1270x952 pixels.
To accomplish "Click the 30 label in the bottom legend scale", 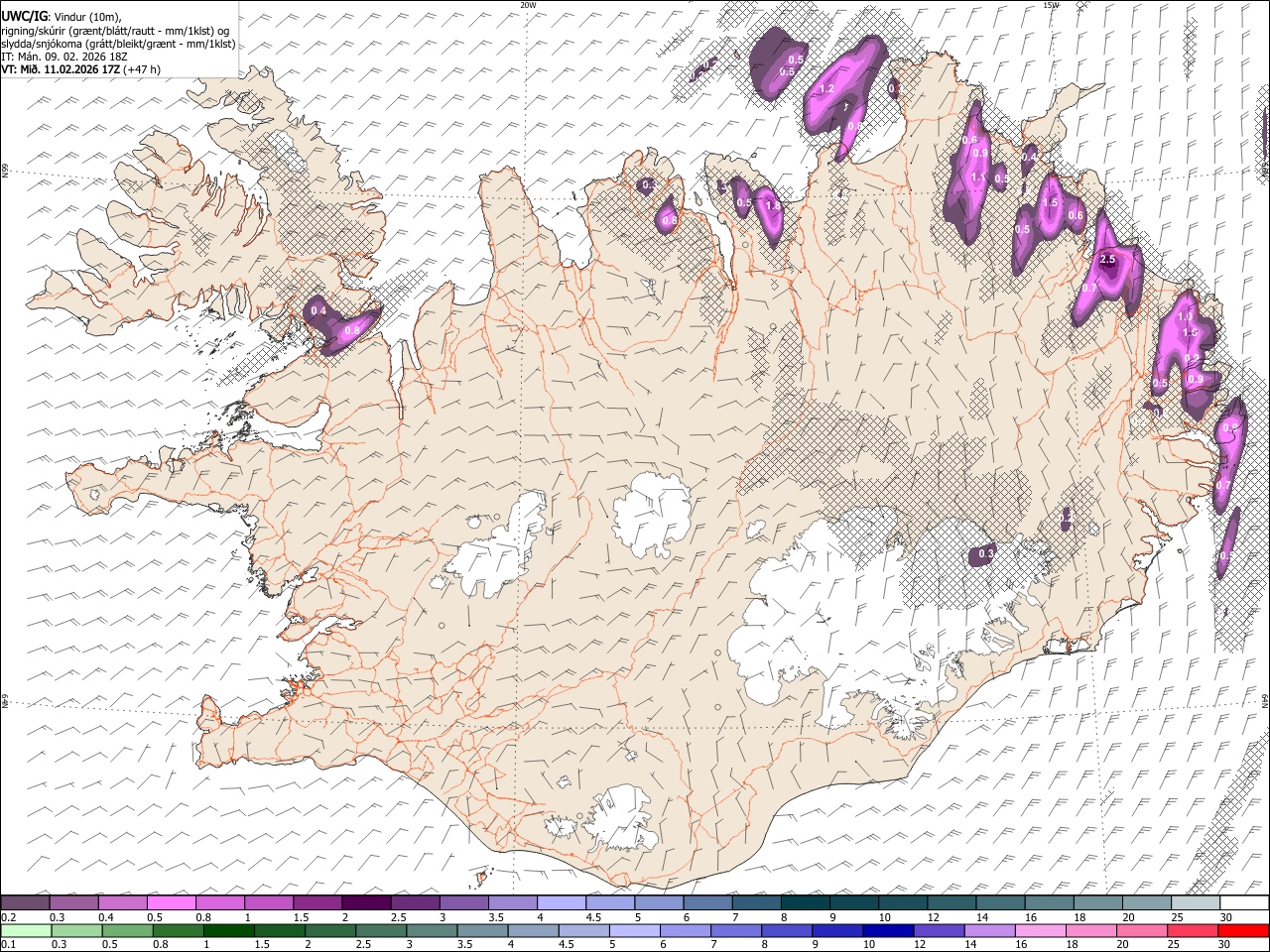I will (1226, 944).
